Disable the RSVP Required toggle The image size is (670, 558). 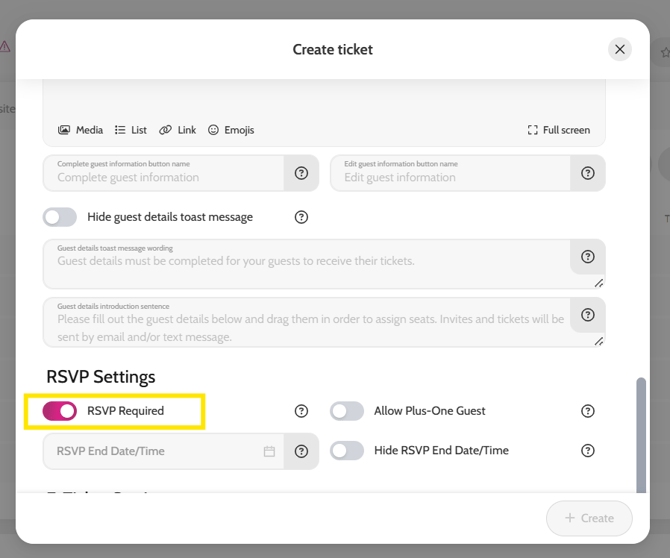(60, 411)
